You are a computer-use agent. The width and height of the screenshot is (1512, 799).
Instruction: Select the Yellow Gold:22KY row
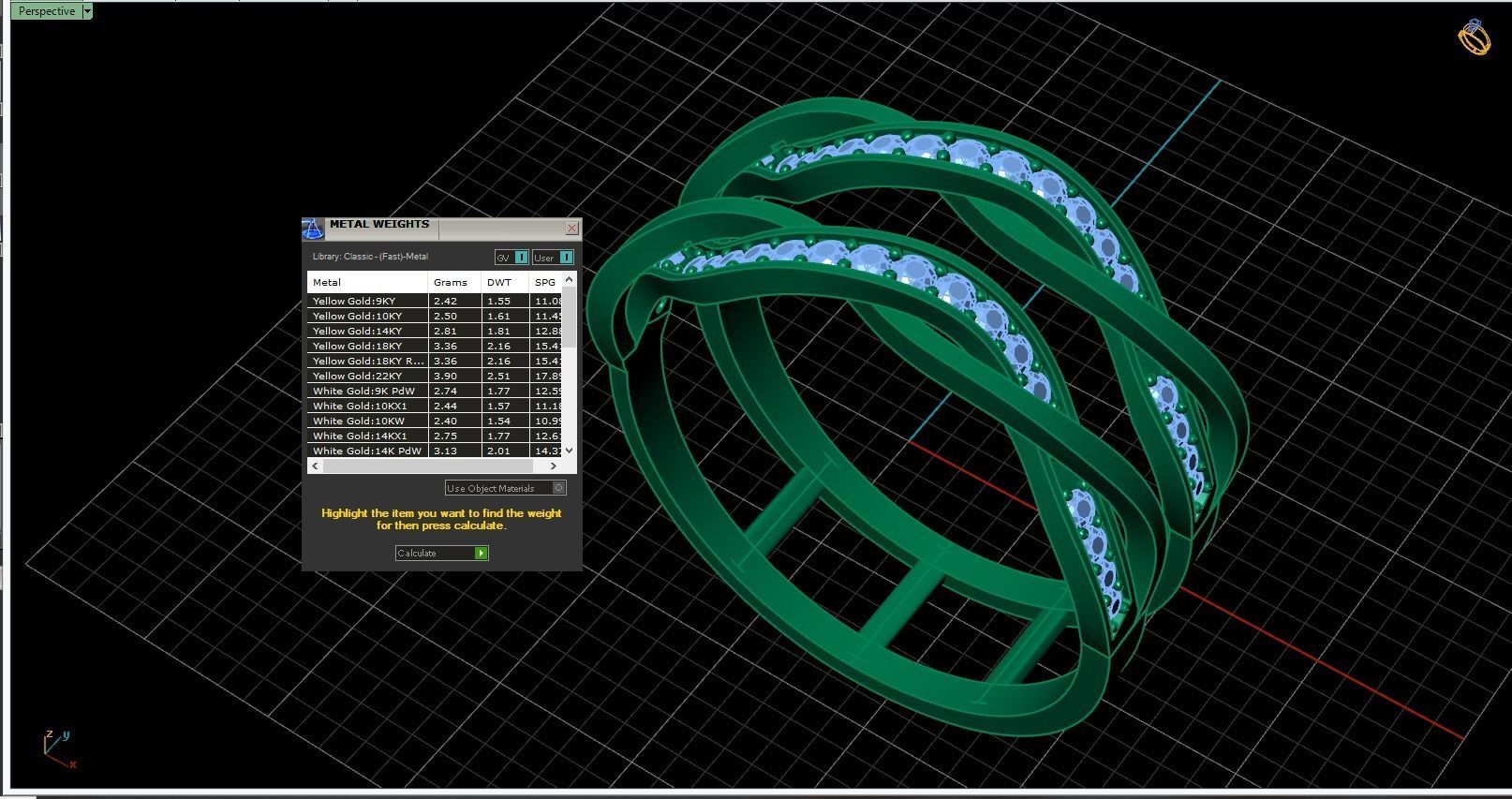[x=435, y=376]
